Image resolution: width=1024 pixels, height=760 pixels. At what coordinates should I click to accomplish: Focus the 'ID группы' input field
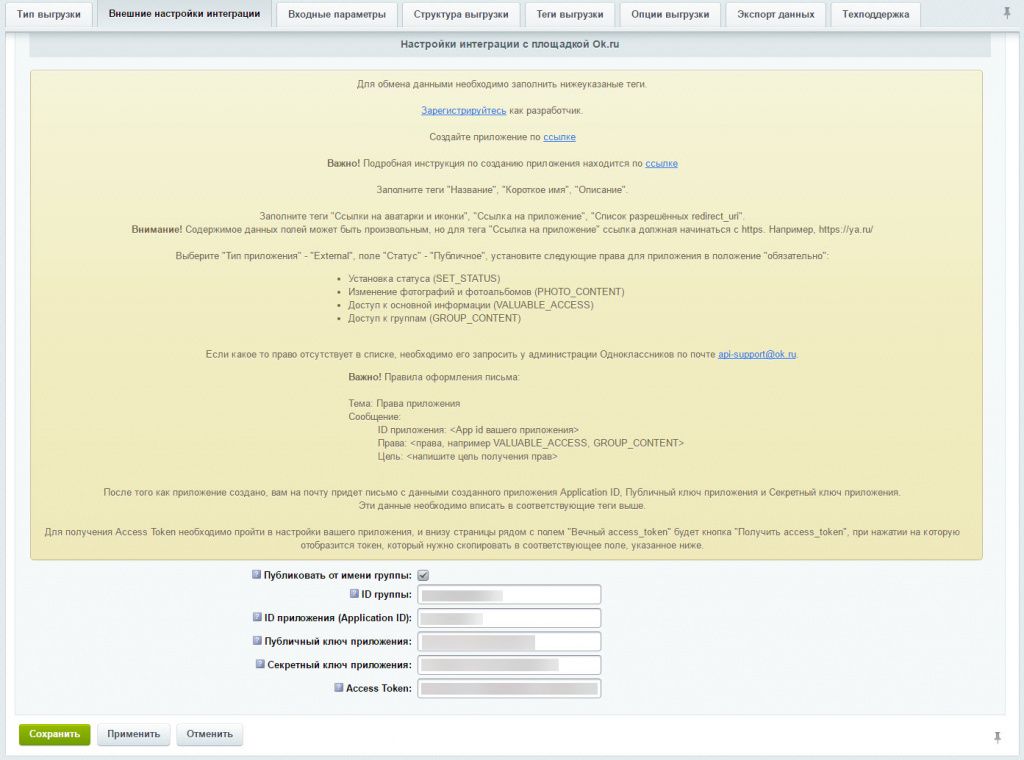tap(509, 595)
